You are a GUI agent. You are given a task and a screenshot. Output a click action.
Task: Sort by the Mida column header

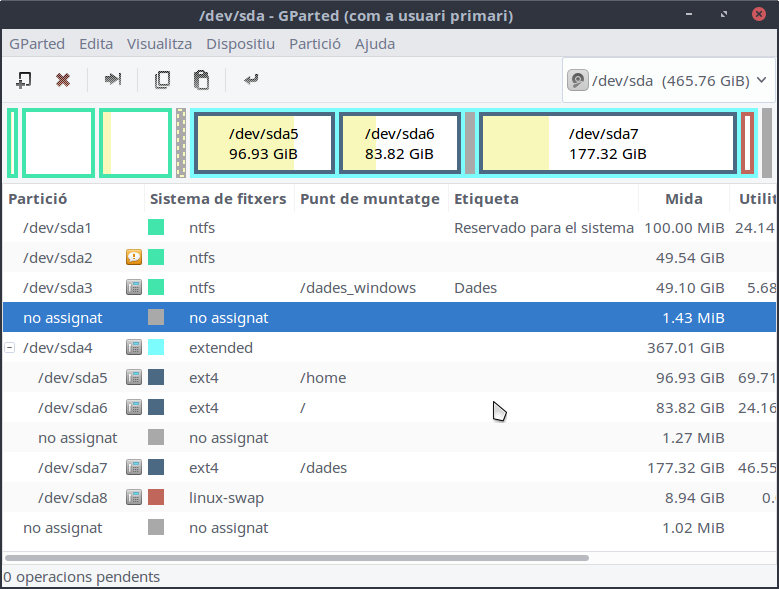click(683, 199)
